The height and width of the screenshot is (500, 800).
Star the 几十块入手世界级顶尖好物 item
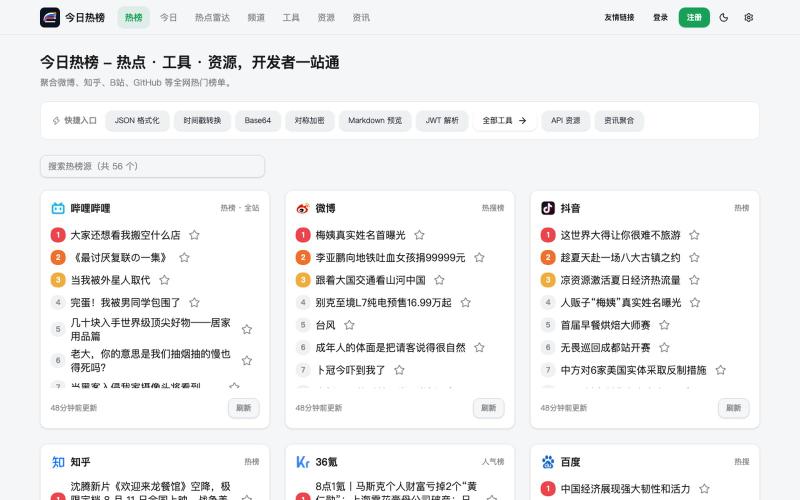point(247,330)
